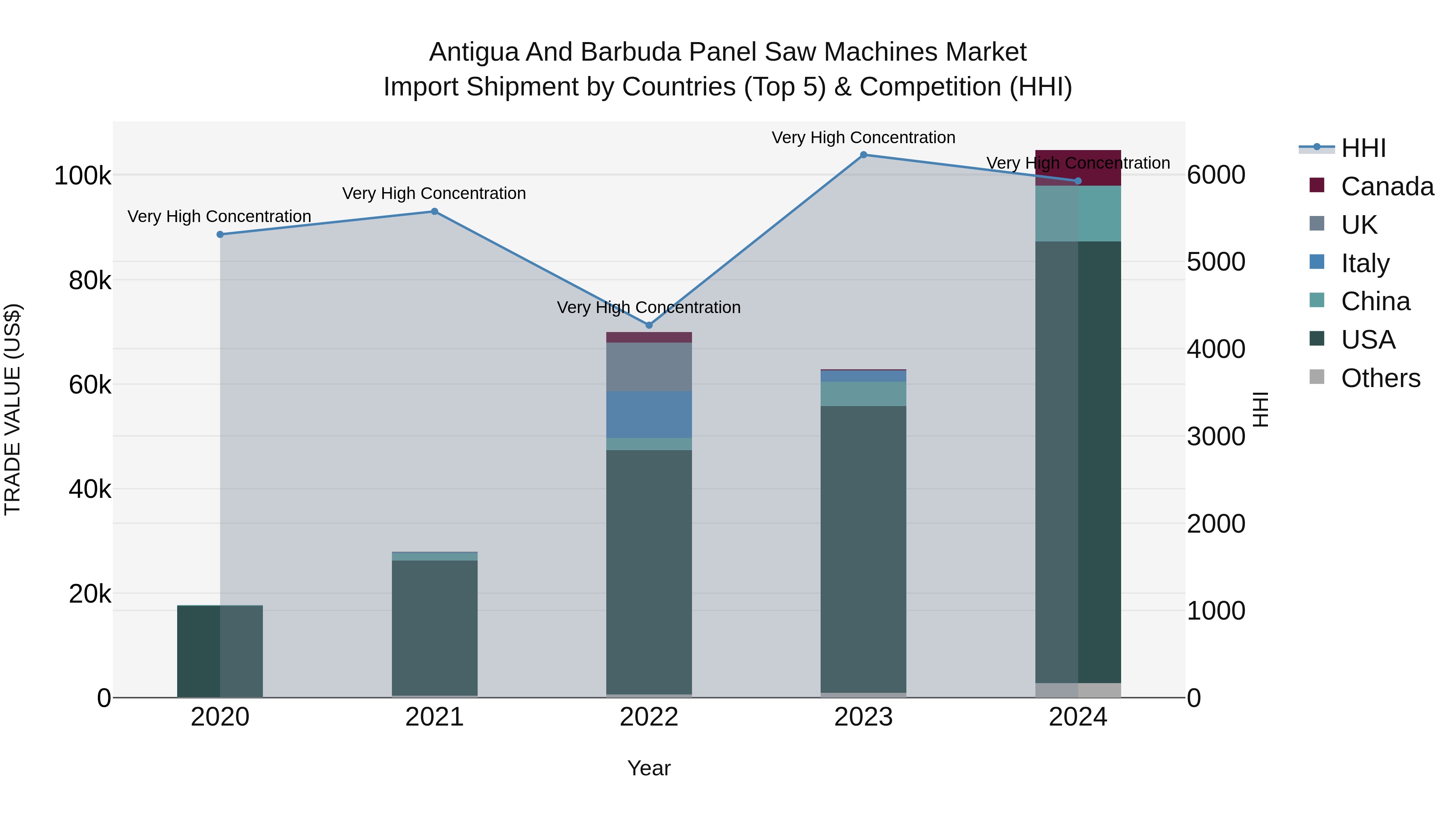Click the 2024 Very High Concentration label

(1078, 163)
